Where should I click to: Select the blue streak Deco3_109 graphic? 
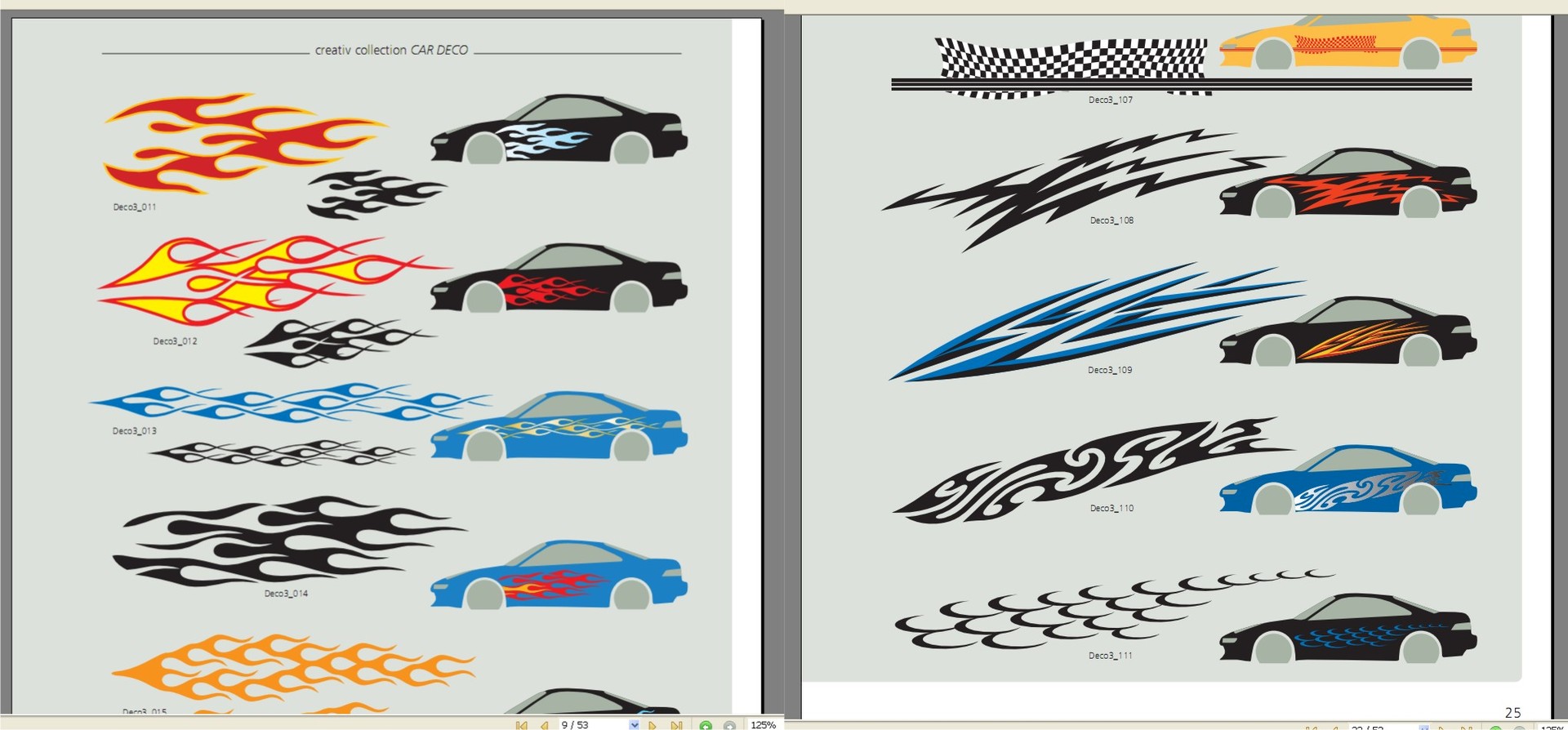click(1094, 323)
